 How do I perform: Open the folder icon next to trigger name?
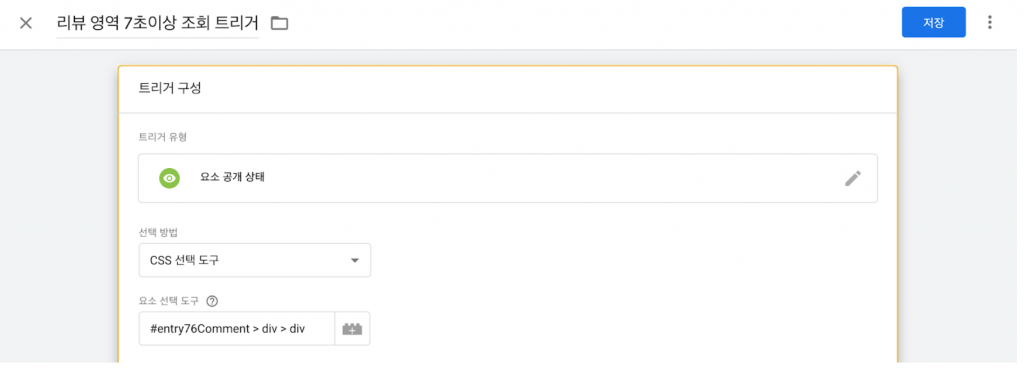280,24
